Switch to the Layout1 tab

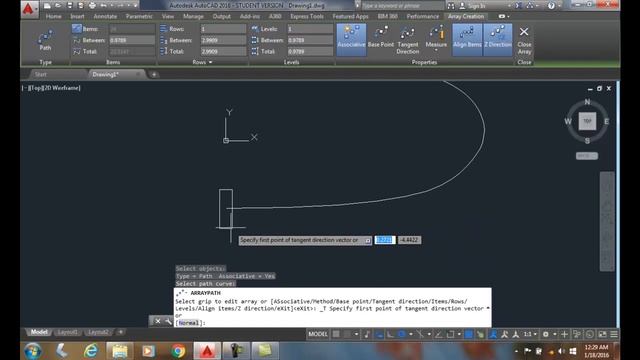pyautogui.click(x=67, y=332)
